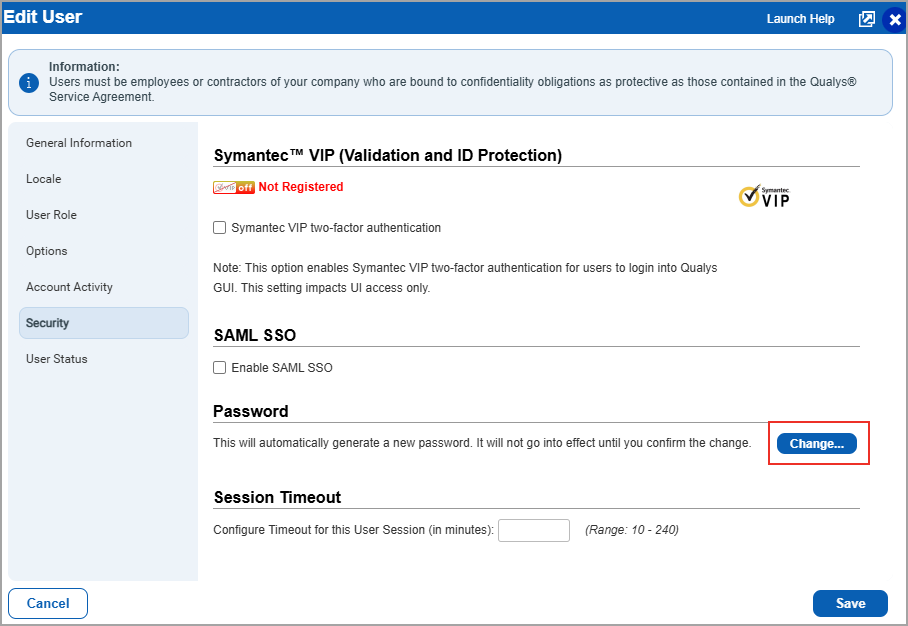Screen dimensions: 908x626
Task: View the Account Activity section
Action: [69, 287]
